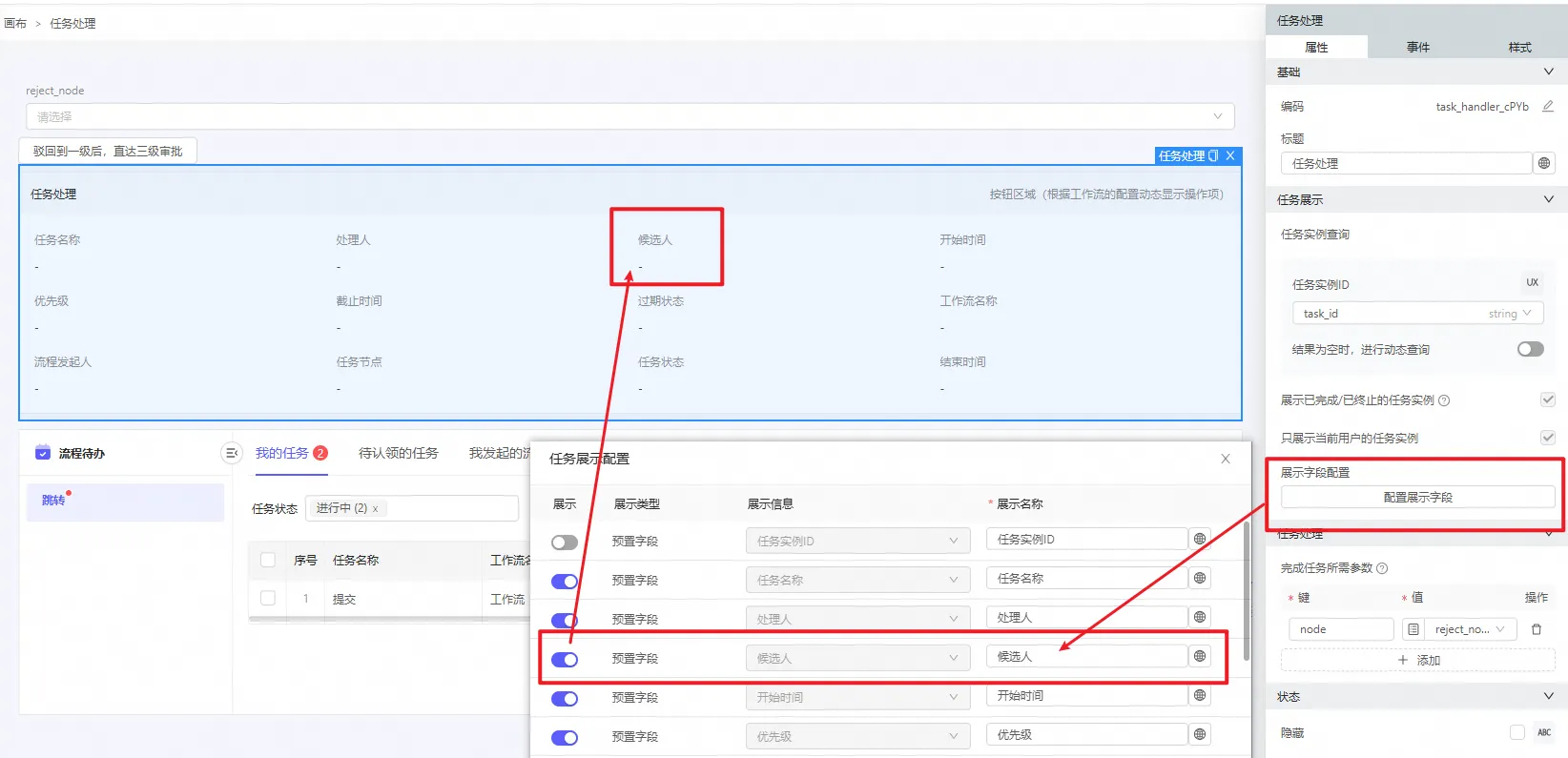Click the globe icon next to 标题 field
Image resolution: width=1568 pixels, height=758 pixels.
(1544, 163)
